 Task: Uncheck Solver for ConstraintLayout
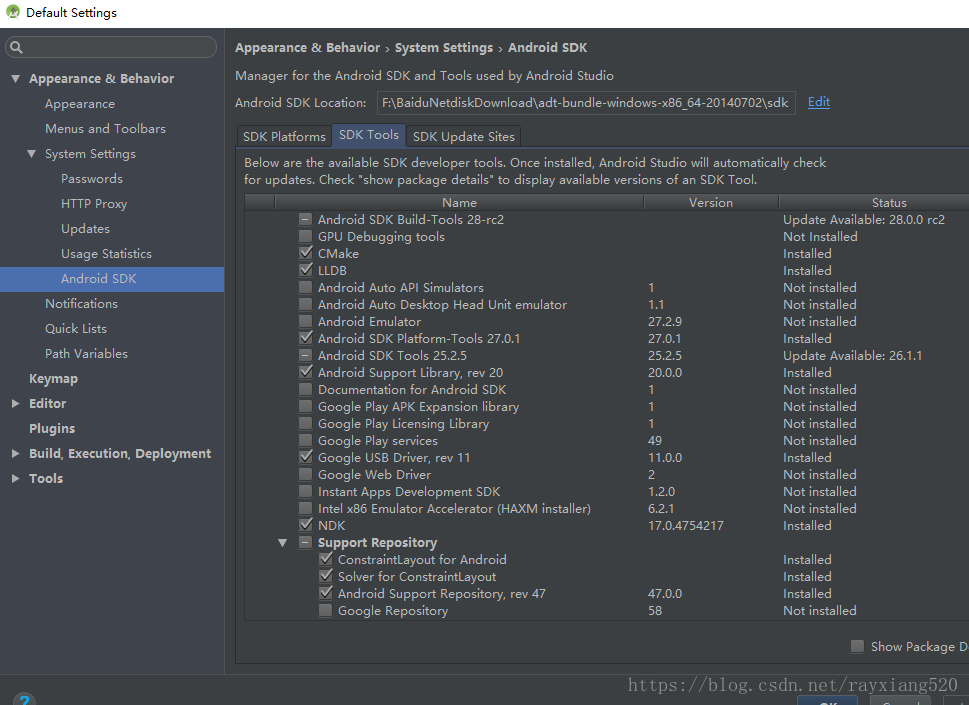click(x=326, y=576)
